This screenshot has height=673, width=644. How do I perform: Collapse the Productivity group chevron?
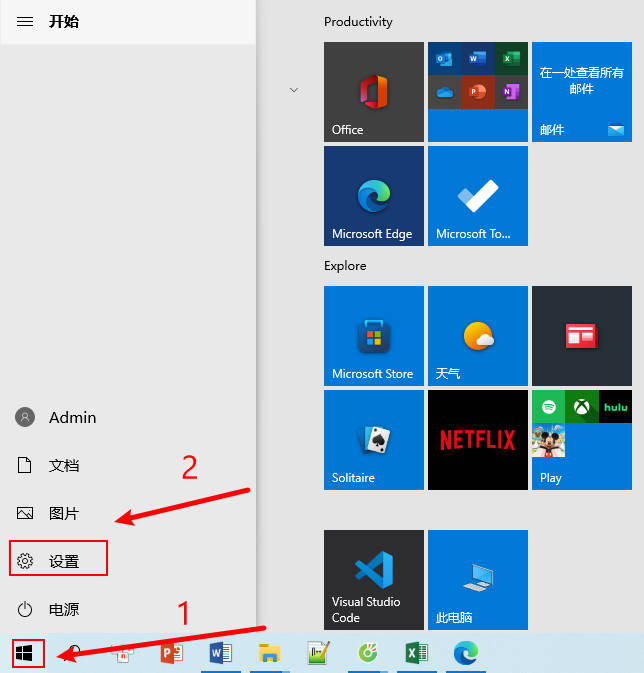coord(294,90)
